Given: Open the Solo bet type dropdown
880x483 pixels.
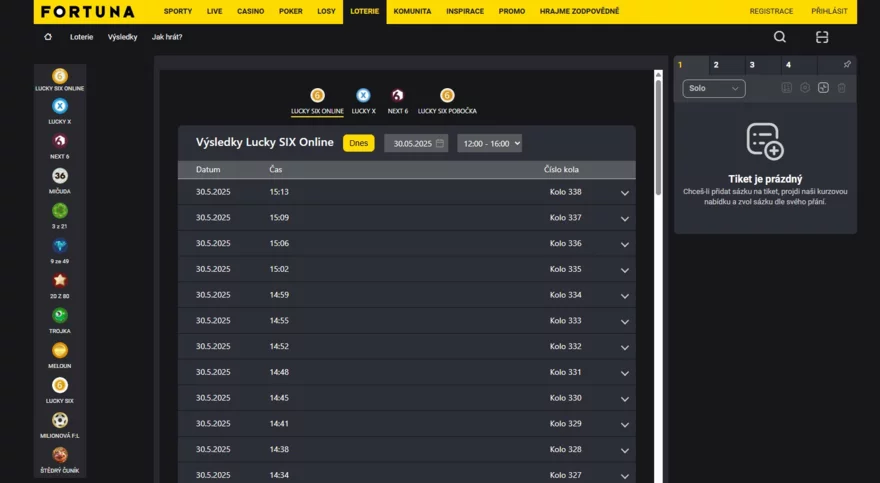Looking at the screenshot, I should point(714,88).
